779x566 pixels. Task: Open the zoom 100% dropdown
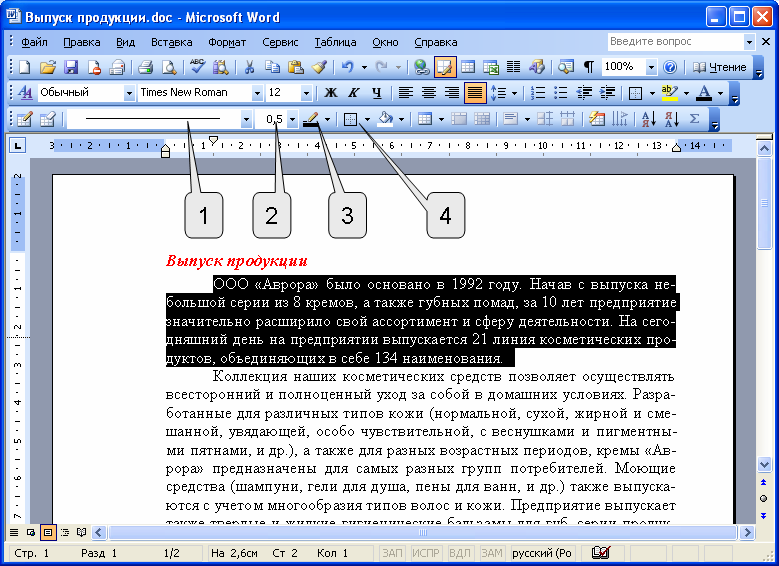pos(651,67)
